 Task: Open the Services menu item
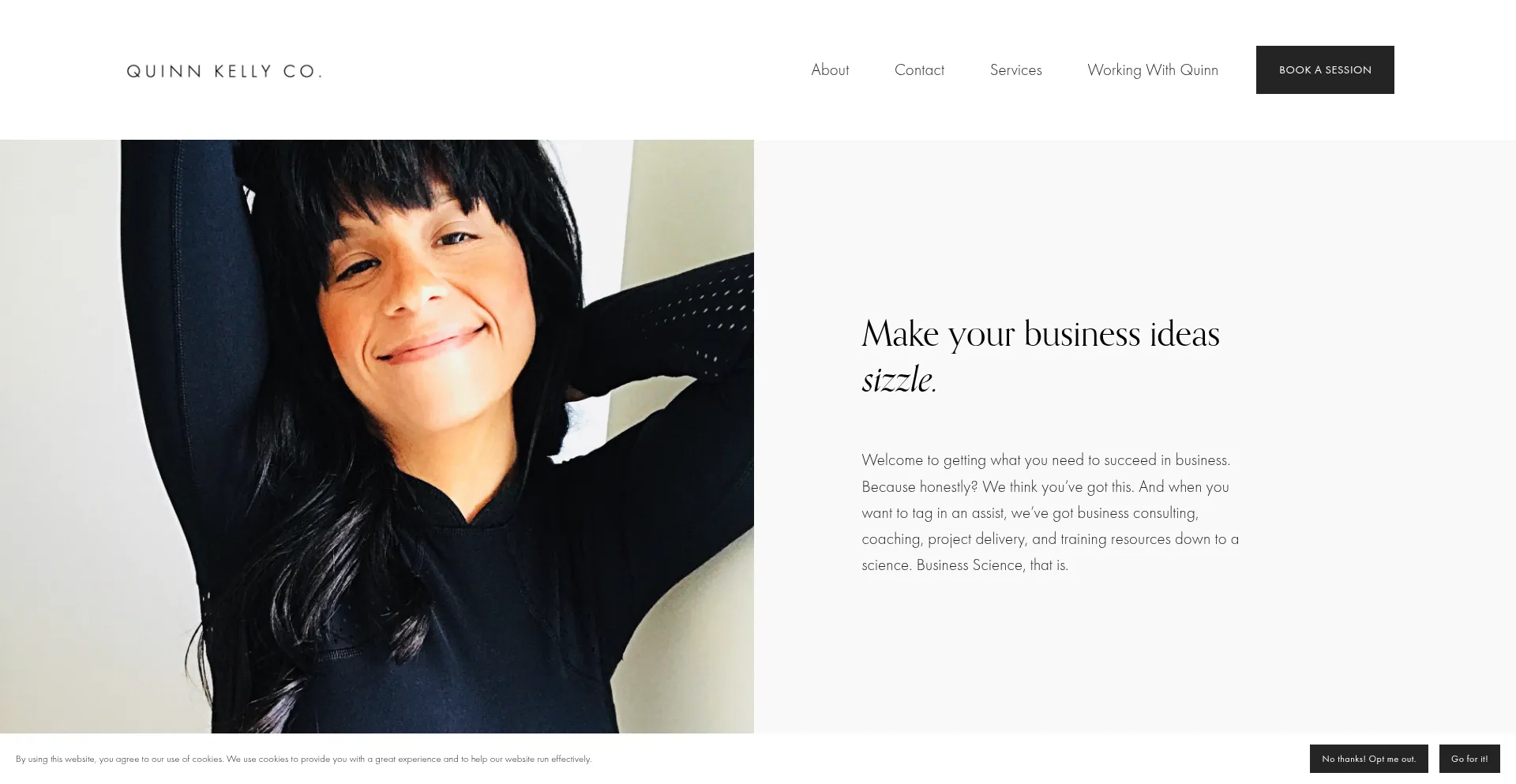tap(1015, 69)
